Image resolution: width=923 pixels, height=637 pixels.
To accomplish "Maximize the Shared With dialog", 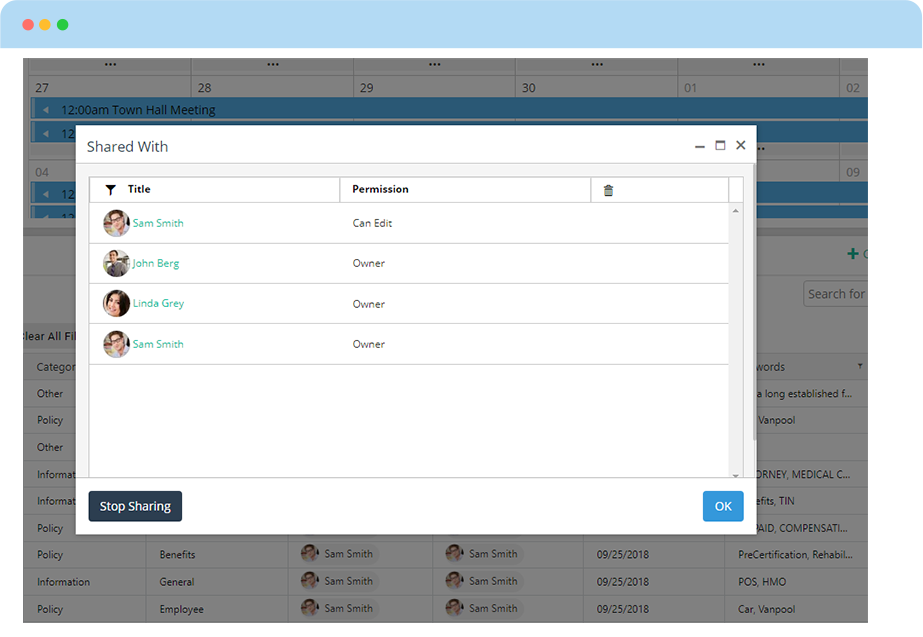I will 720,146.
